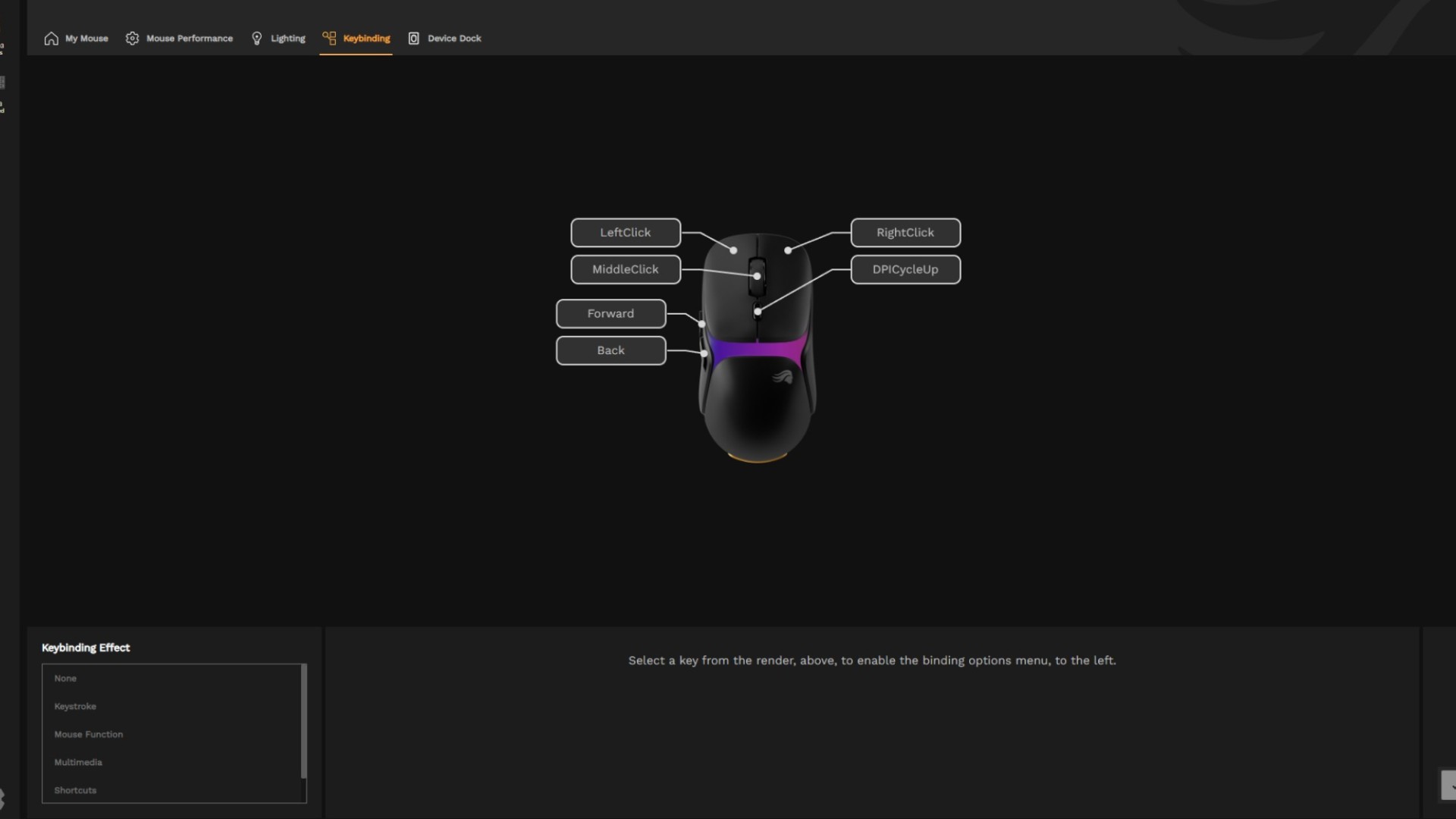Click the gear icon next to Mouse Performance
The width and height of the screenshot is (1456, 819).
pos(132,38)
